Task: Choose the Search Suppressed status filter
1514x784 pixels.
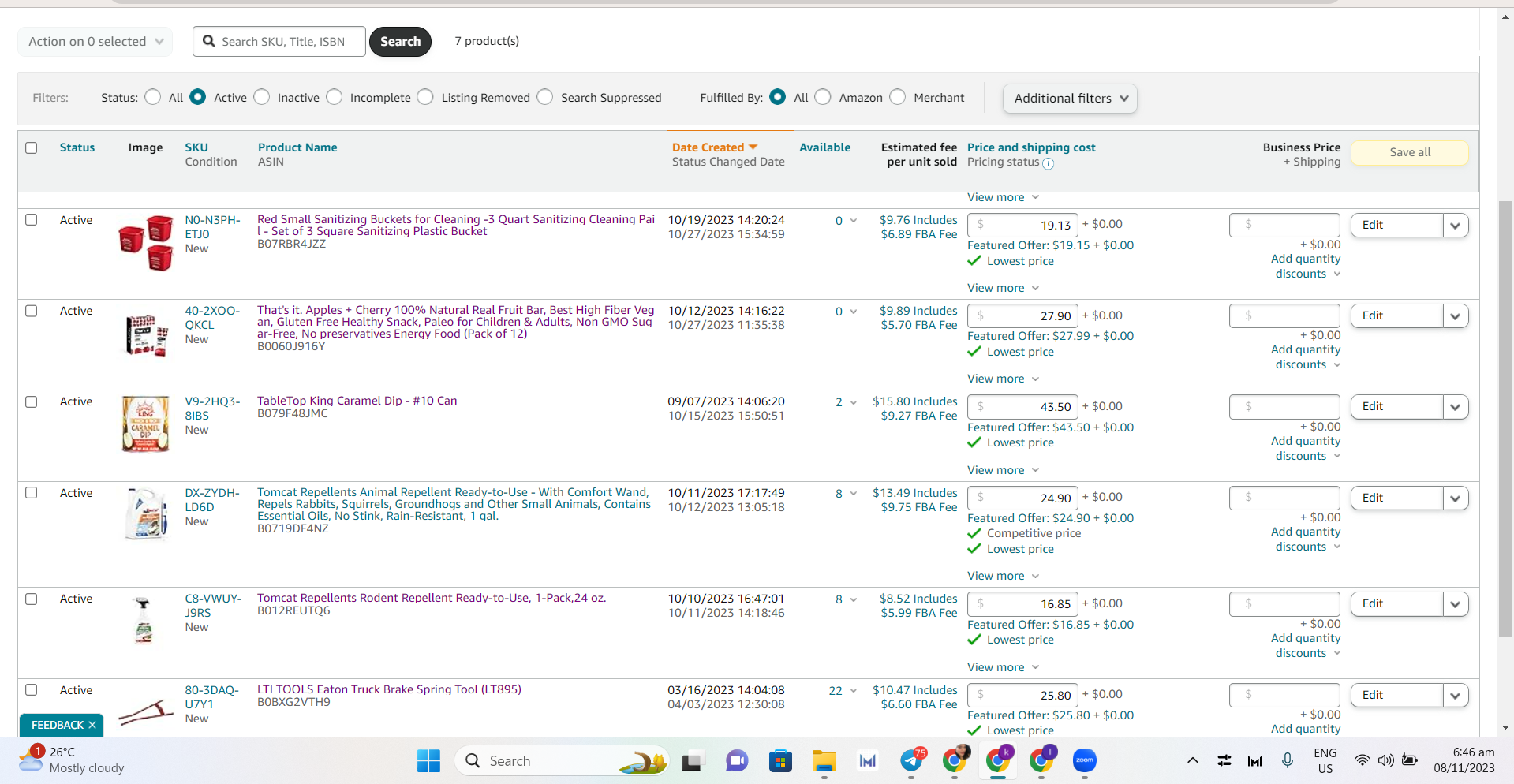Action: (x=545, y=97)
